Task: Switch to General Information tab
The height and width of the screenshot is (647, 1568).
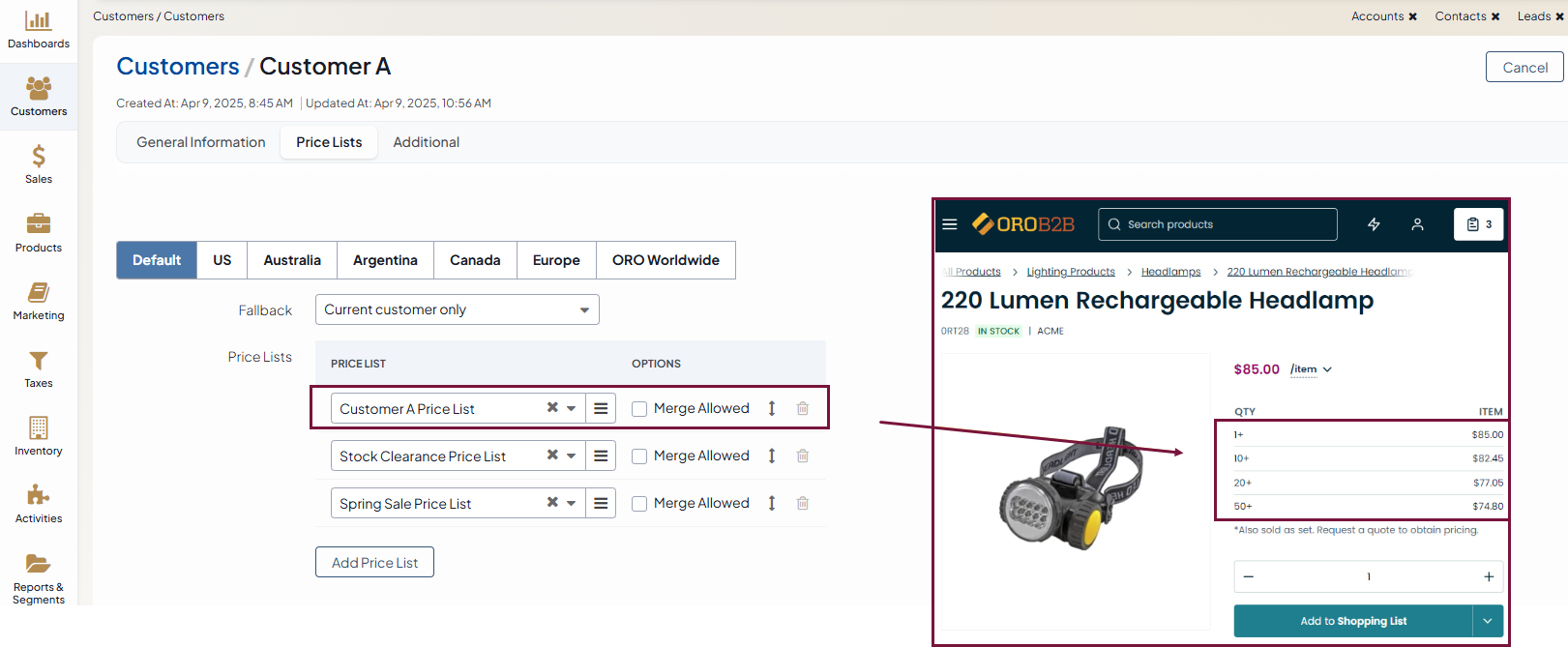Action: click(200, 142)
